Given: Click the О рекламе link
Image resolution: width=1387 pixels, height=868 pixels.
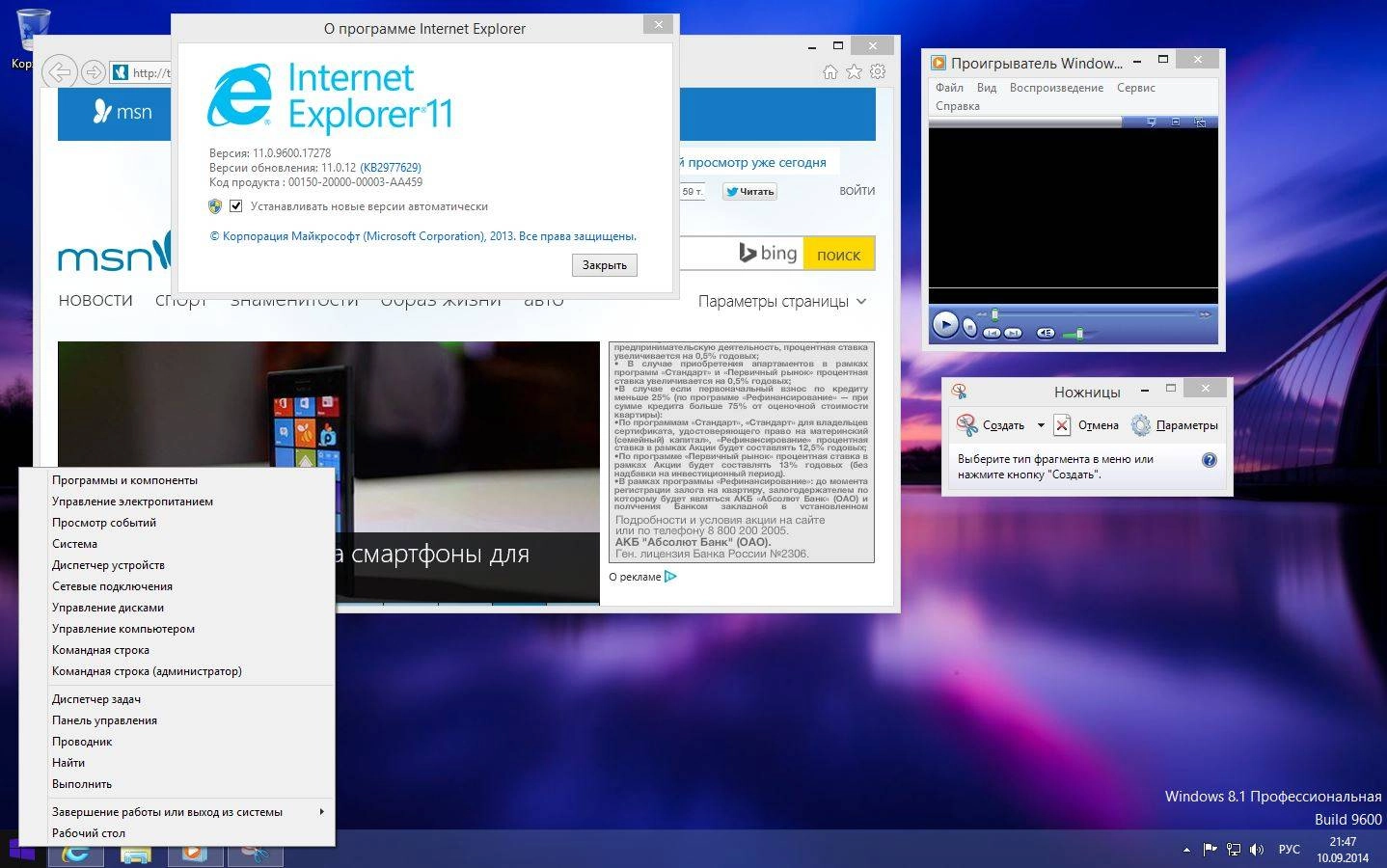Looking at the screenshot, I should (x=642, y=577).
